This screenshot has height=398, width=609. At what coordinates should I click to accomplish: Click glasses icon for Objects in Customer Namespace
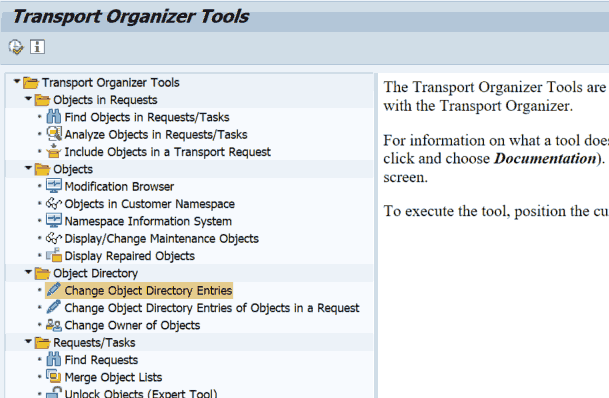[x=54, y=203]
